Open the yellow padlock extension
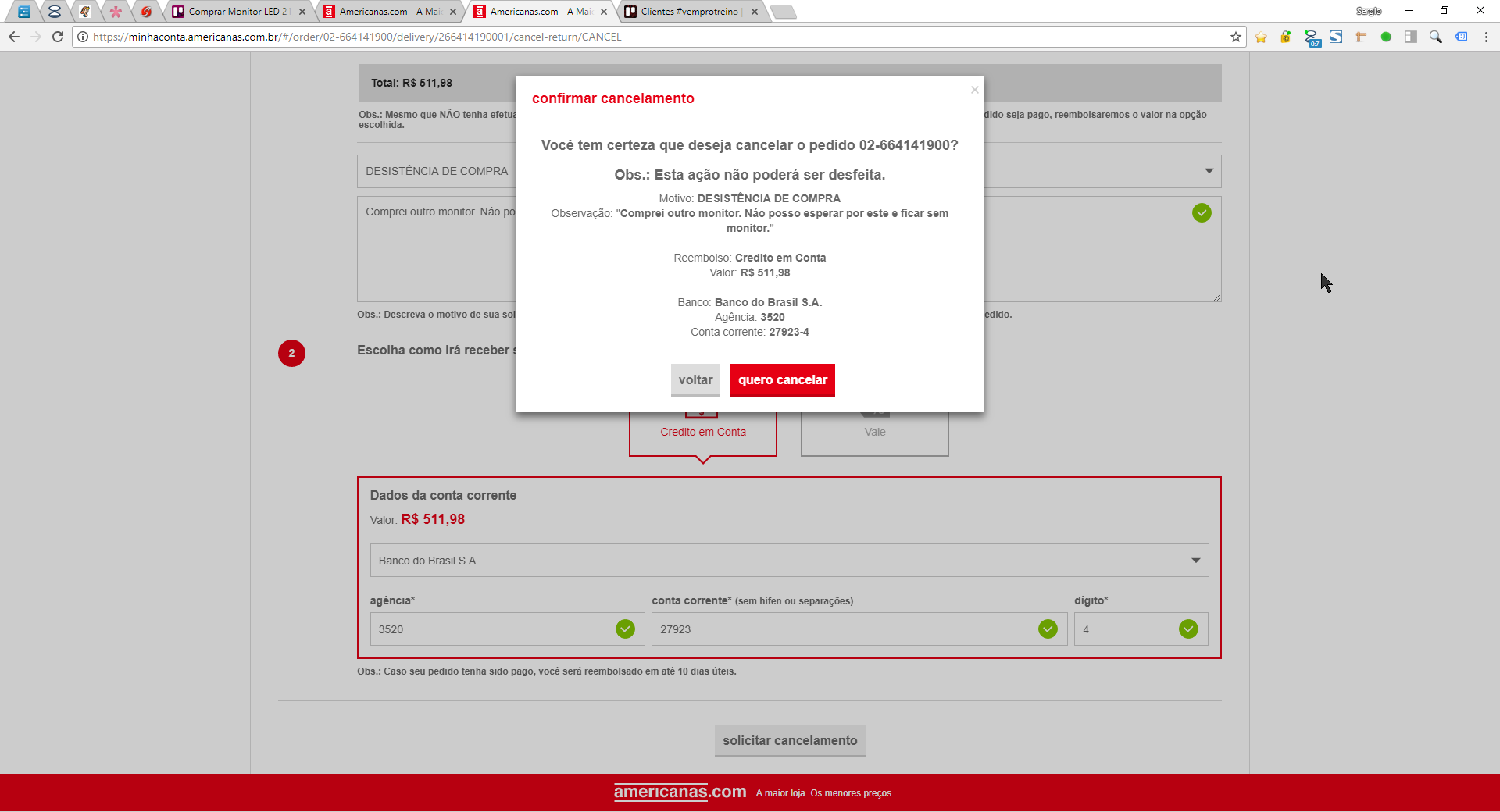The height and width of the screenshot is (812, 1500). (1286, 37)
